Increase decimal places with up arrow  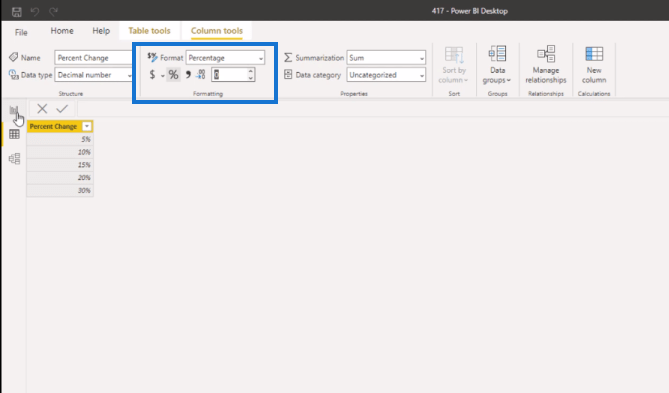coord(251,71)
